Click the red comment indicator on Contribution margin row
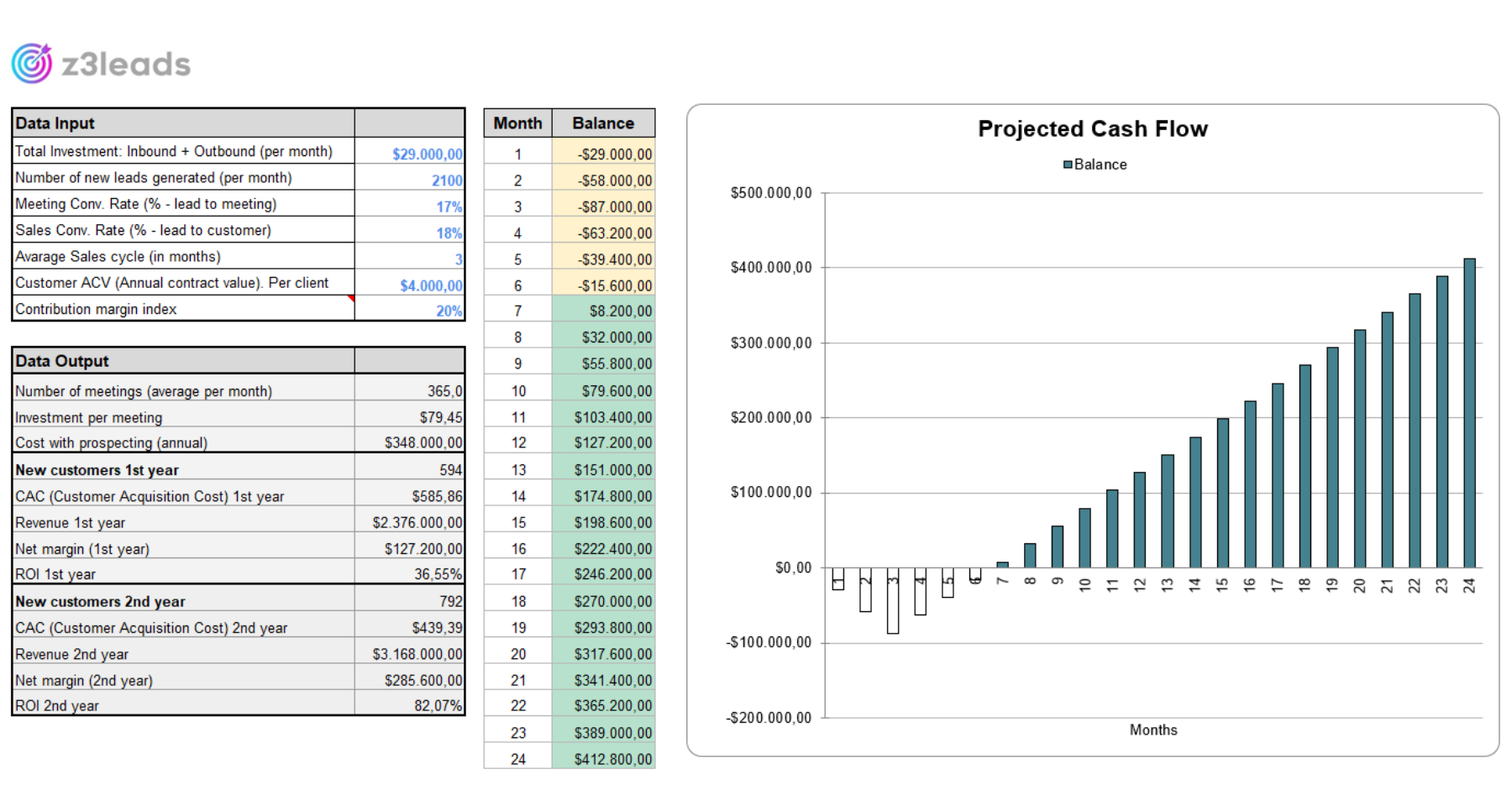 351,298
